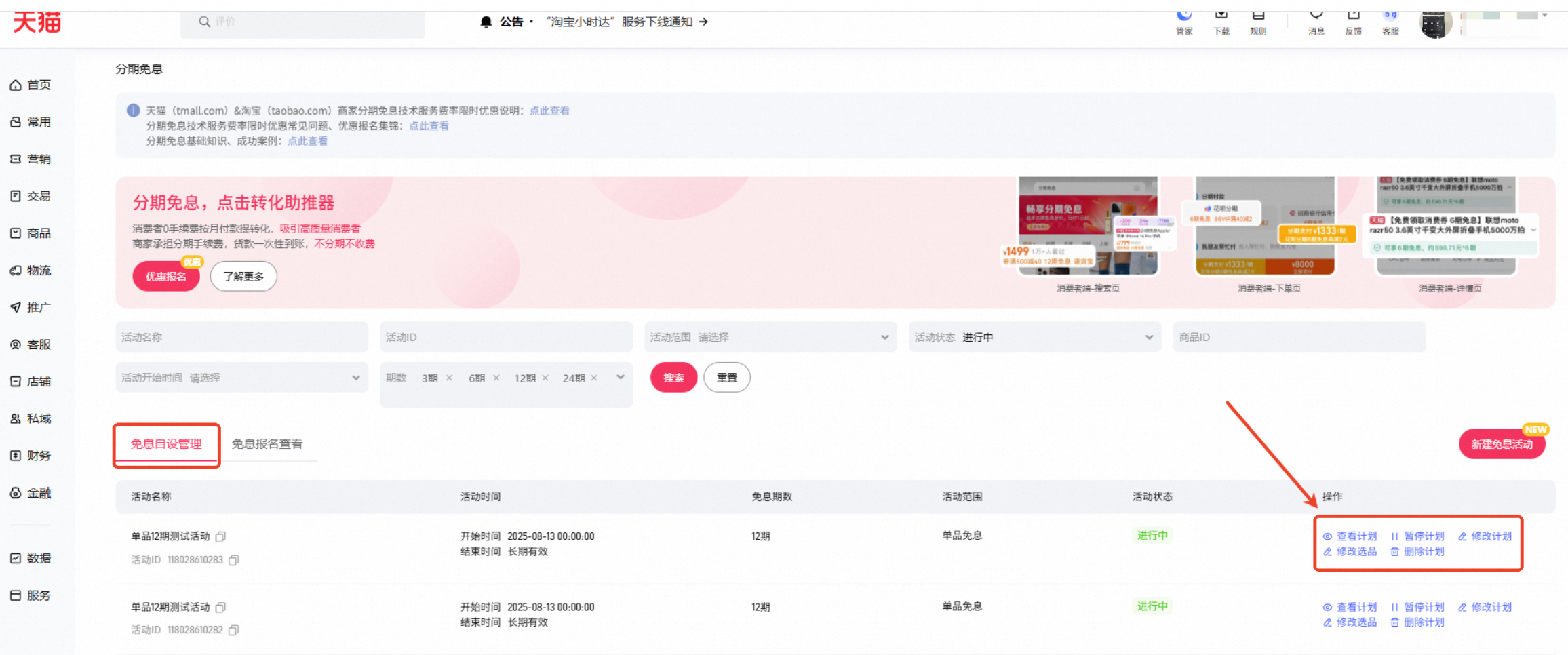The image size is (1568, 655).
Task: Switch to the 免息报名查看 tab
Action: click(267, 444)
